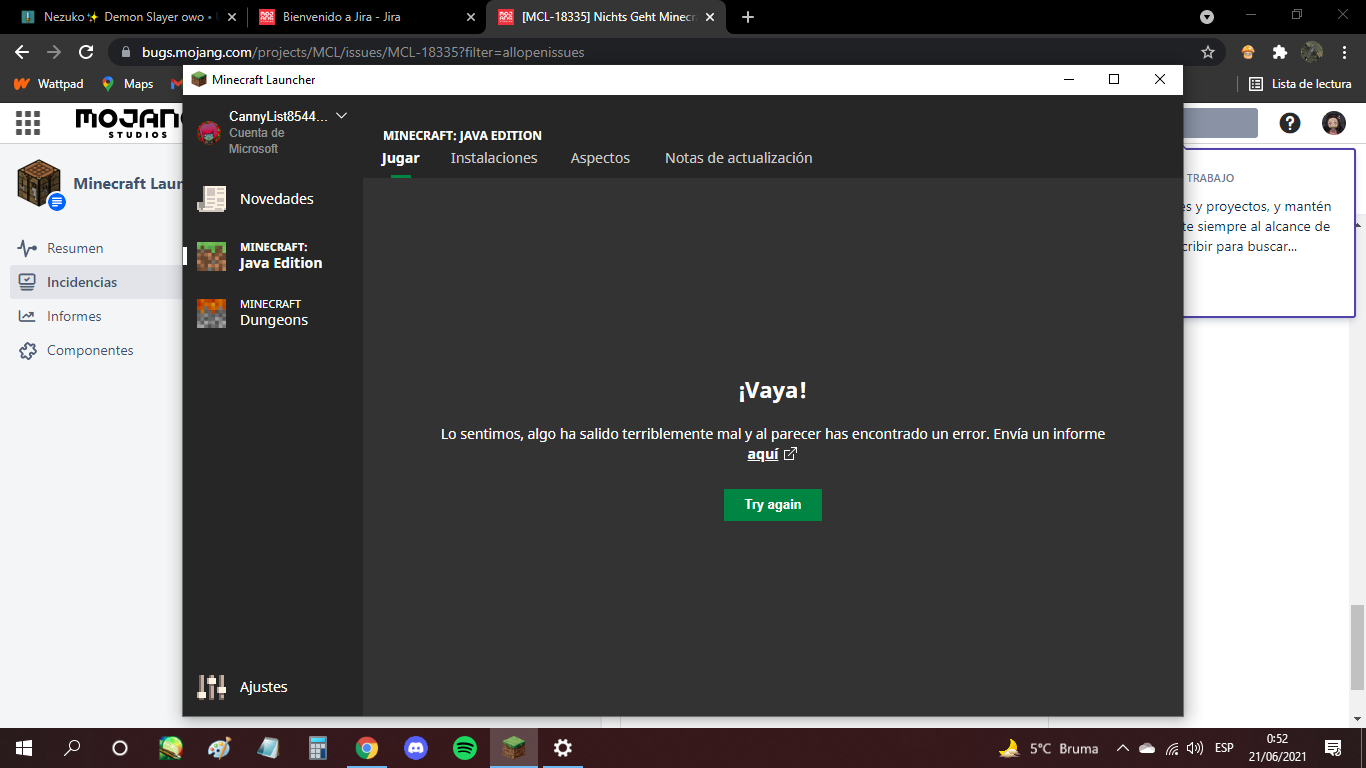Switch to the Aspectos tab
Image resolution: width=1366 pixels, height=768 pixels.
pos(600,158)
